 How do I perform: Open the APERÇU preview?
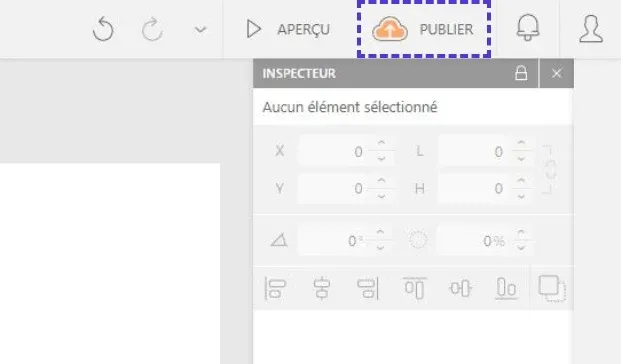coord(288,29)
